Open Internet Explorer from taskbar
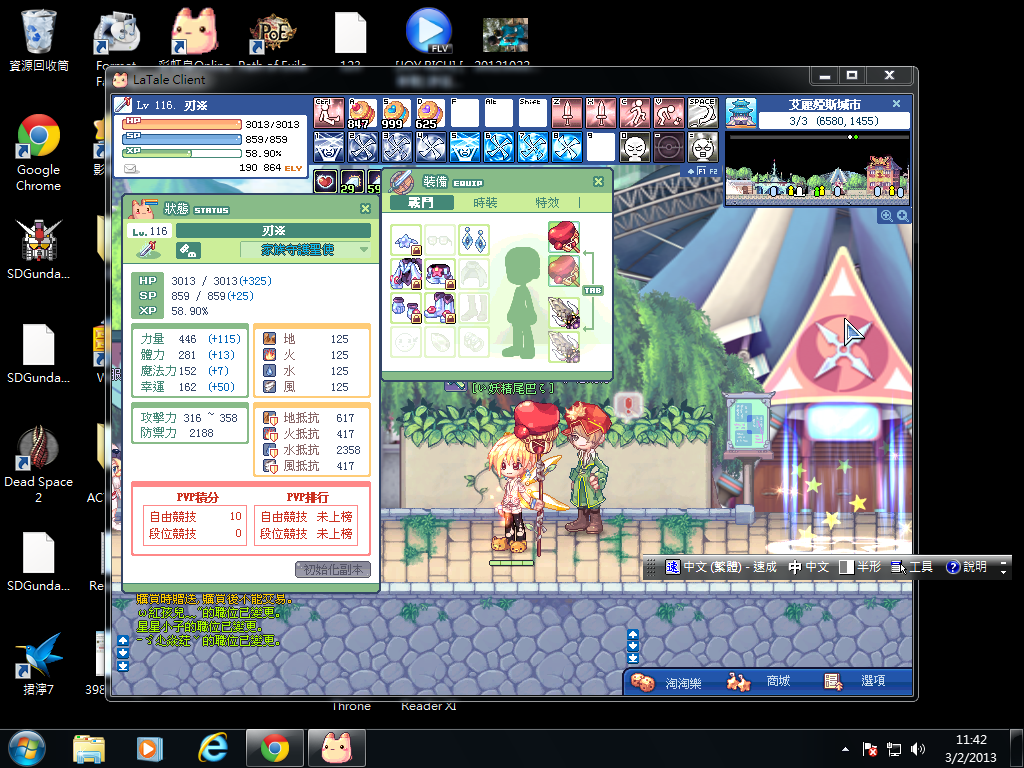The width and height of the screenshot is (1024, 768). click(213, 748)
